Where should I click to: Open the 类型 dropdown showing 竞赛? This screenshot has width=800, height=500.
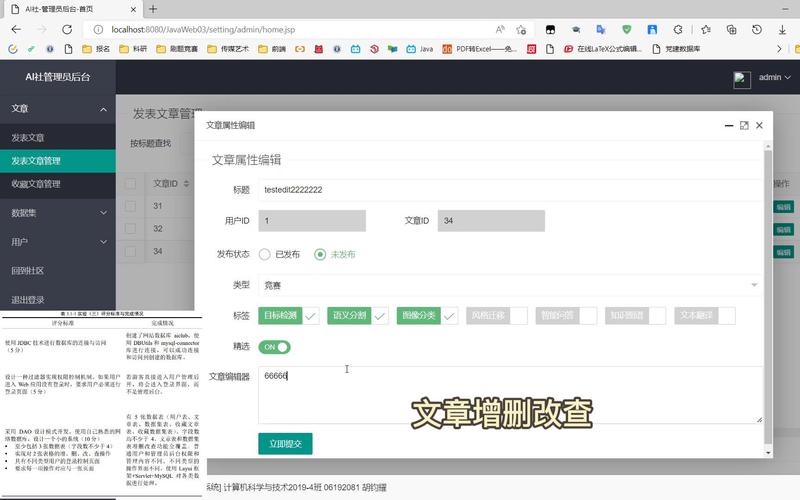tap(510, 285)
